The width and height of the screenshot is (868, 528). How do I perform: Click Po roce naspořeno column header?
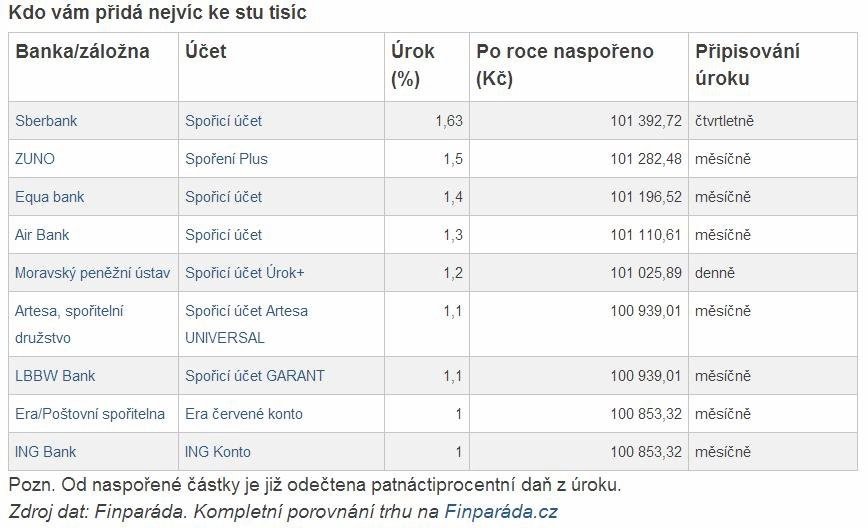(565, 65)
